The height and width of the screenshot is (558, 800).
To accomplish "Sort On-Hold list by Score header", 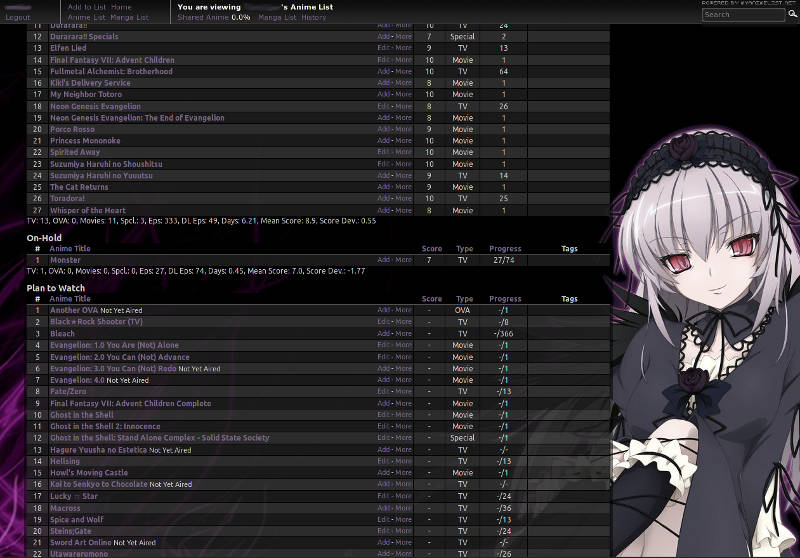I will (432, 249).
